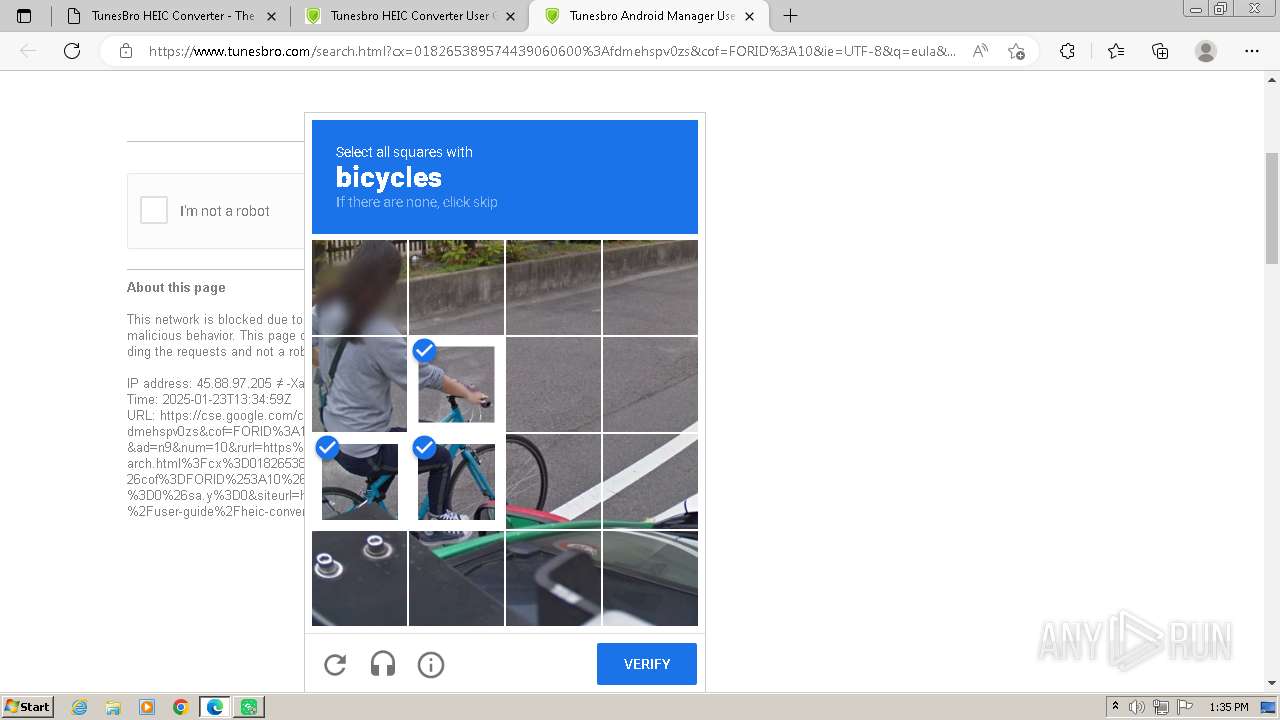Select the tile showing bicycle front wheel
Viewport: 1280px width, 720px height.
click(553, 481)
